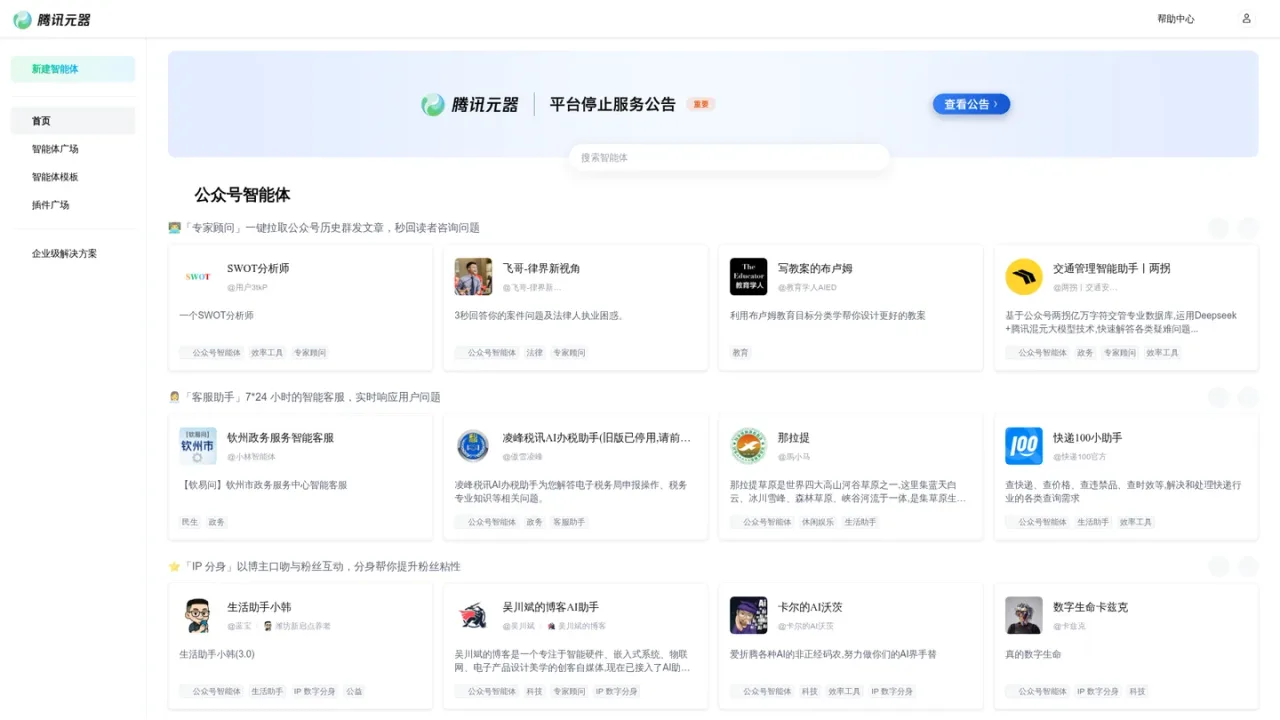
Task: Open 智能体广场 from the sidebar
Action: (x=73, y=149)
